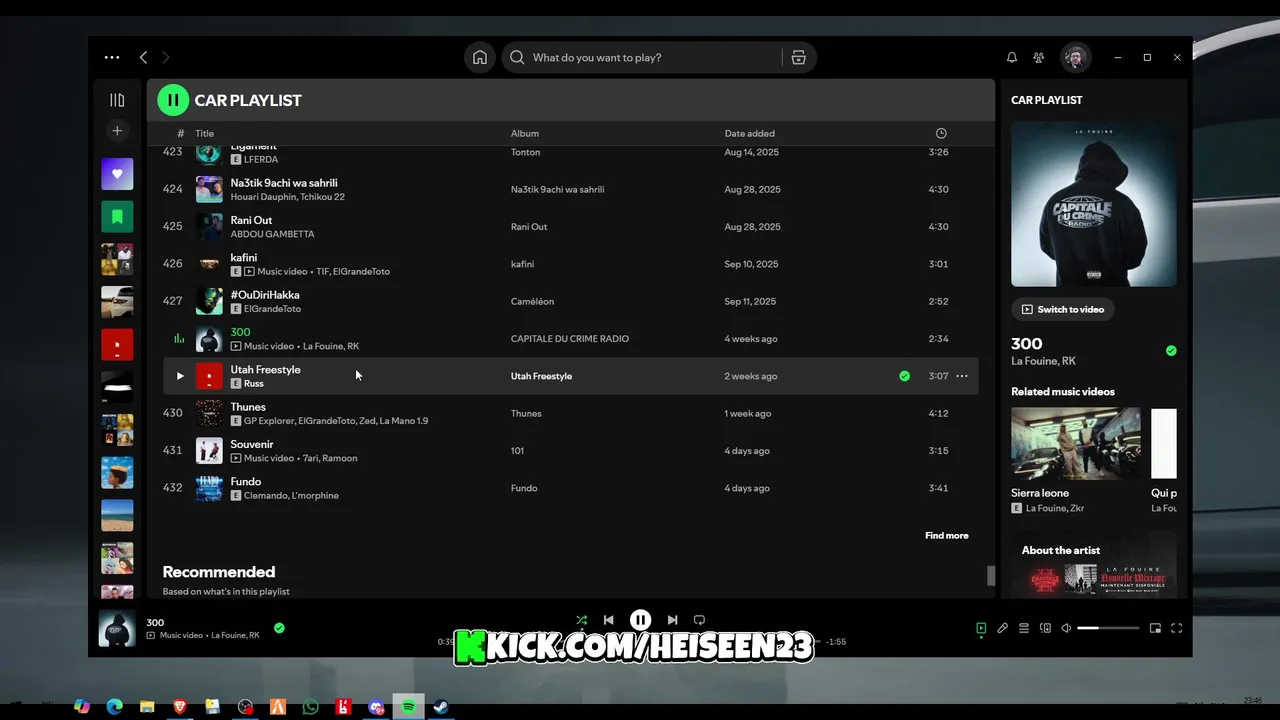Skip to the next track

pyautogui.click(x=673, y=620)
